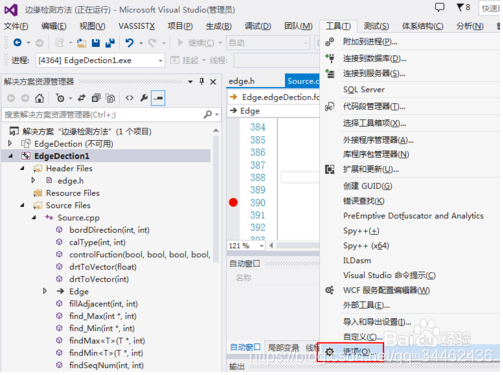The height and width of the screenshot is (375, 503).
Task: Select the Resource Files folder
Action: [x=72, y=193]
